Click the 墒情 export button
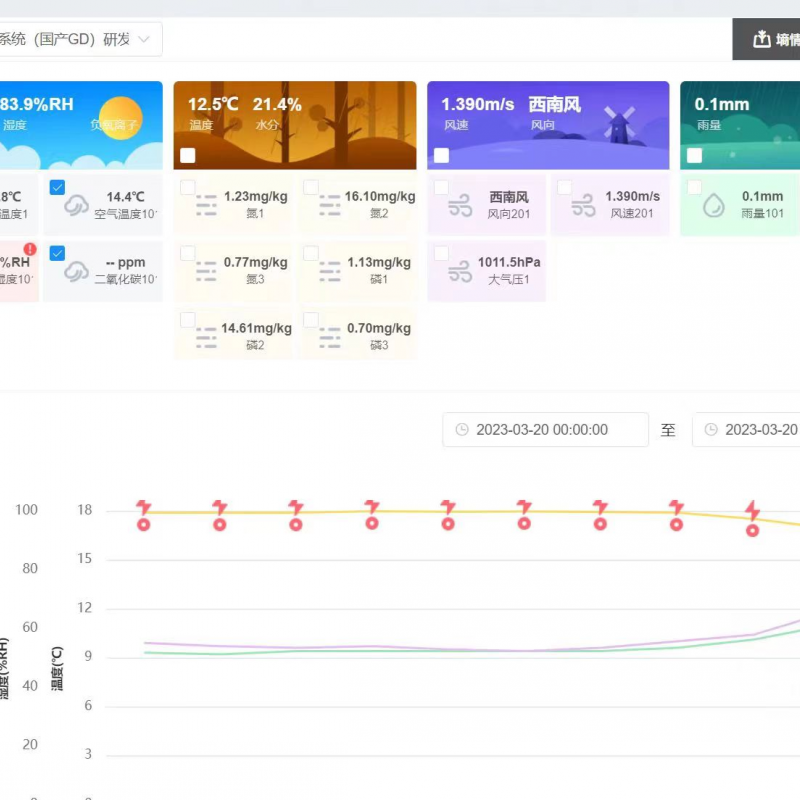The width and height of the screenshot is (800, 800). tap(766, 39)
